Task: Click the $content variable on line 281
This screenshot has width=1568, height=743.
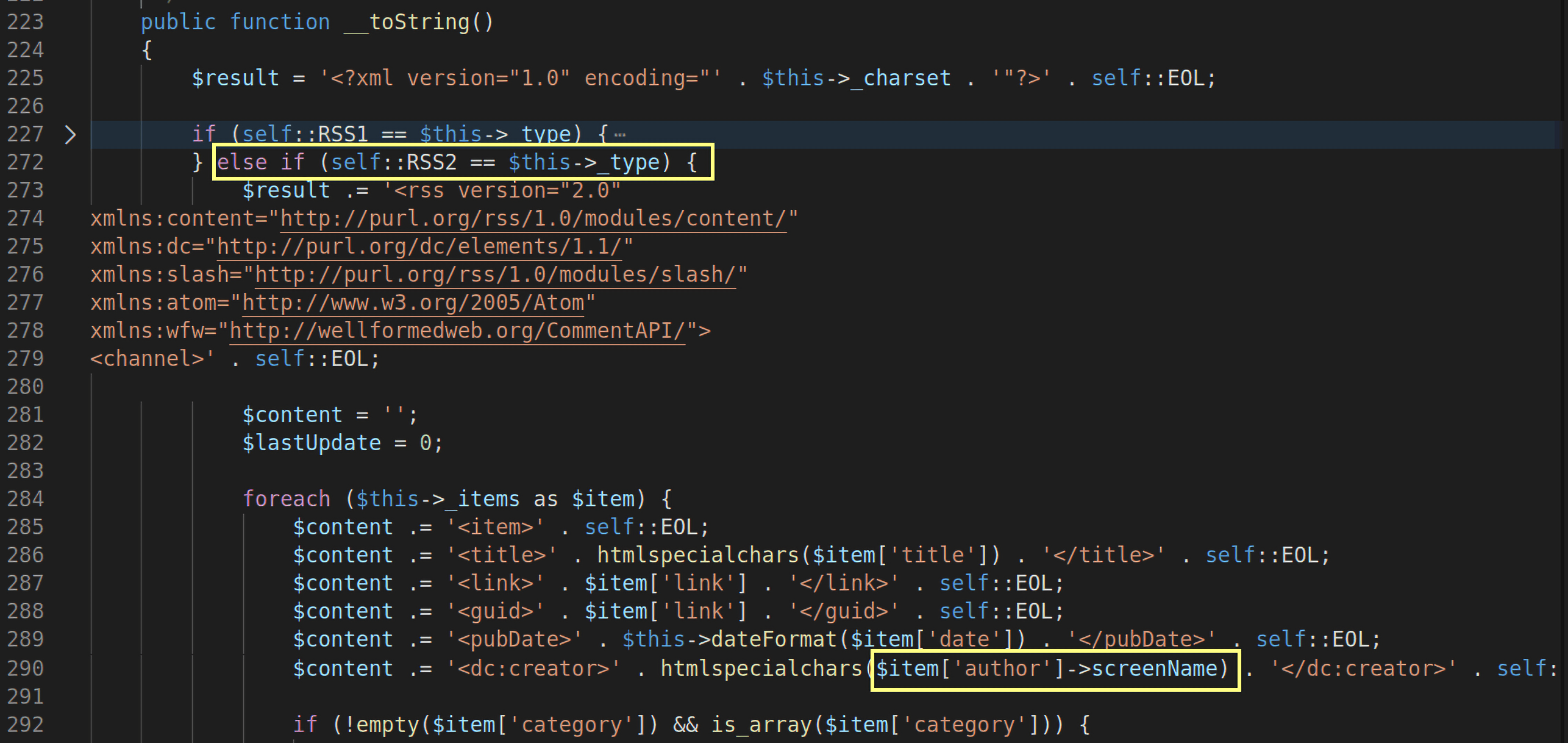Action: pyautogui.click(x=293, y=415)
